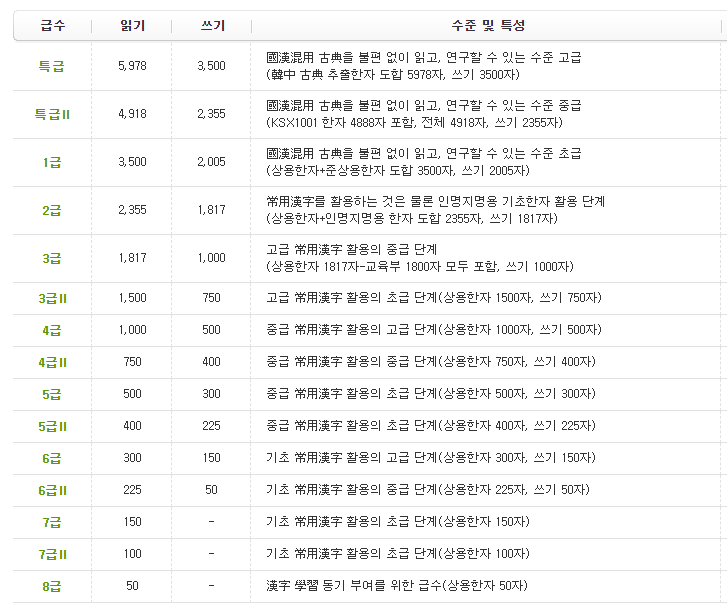Select the 7급II grade label
This screenshot has width=727, height=611.
click(52, 554)
